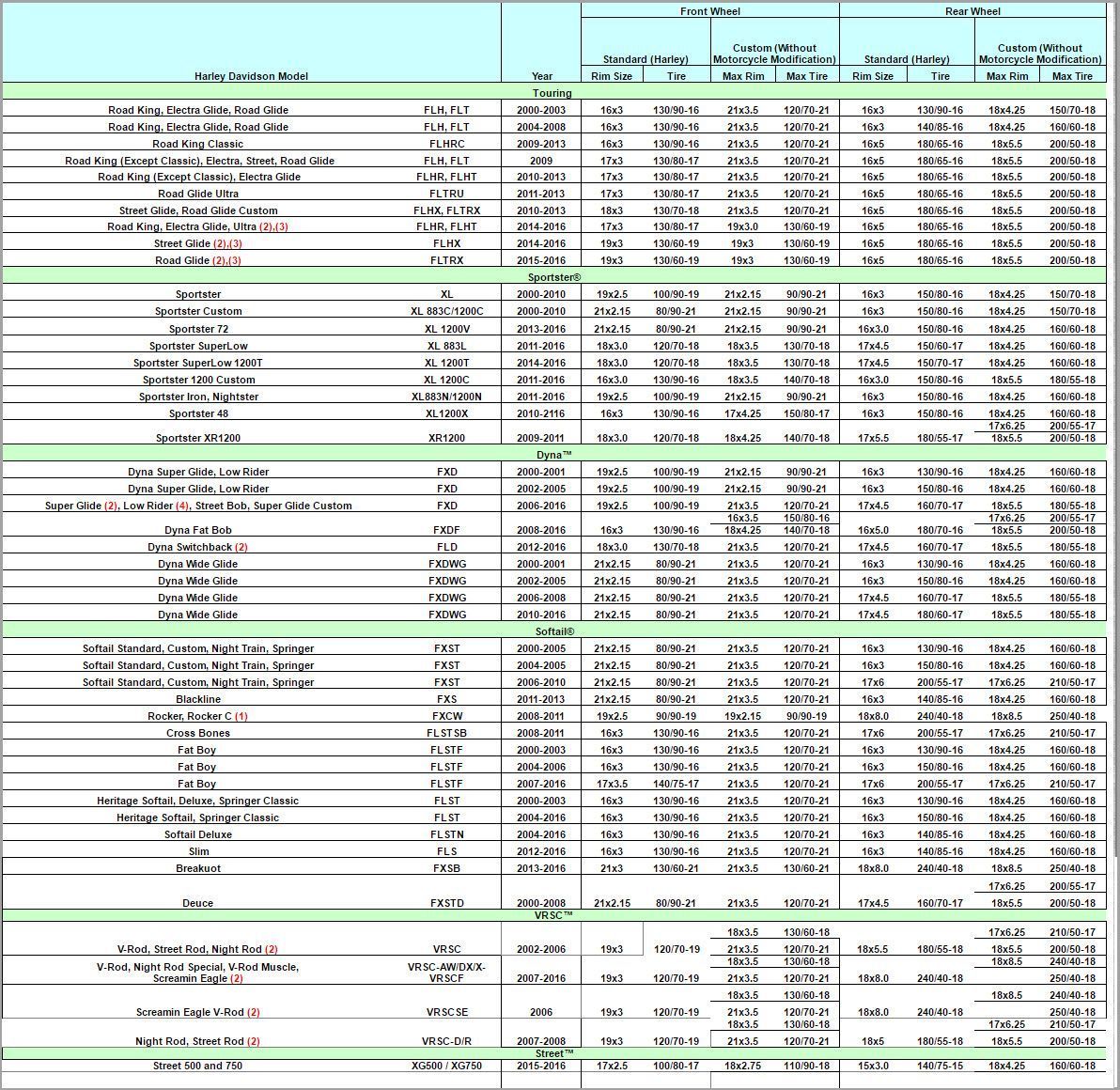Click the "Rear Wheel" header cell
Image resolution: width=1120 pixels, height=1090 pixels.
pos(972,11)
